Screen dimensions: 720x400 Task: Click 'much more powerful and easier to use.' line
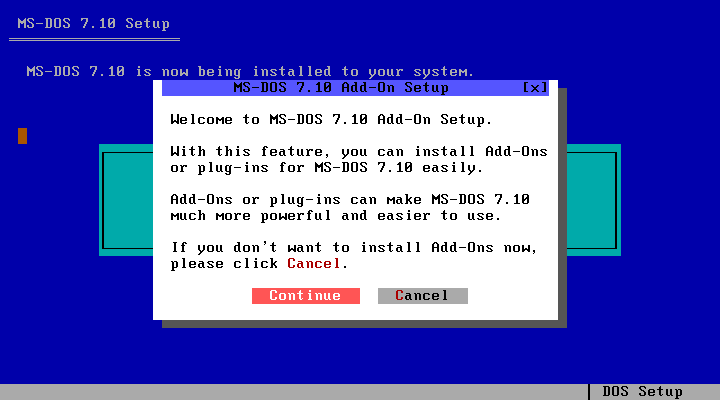click(335, 216)
